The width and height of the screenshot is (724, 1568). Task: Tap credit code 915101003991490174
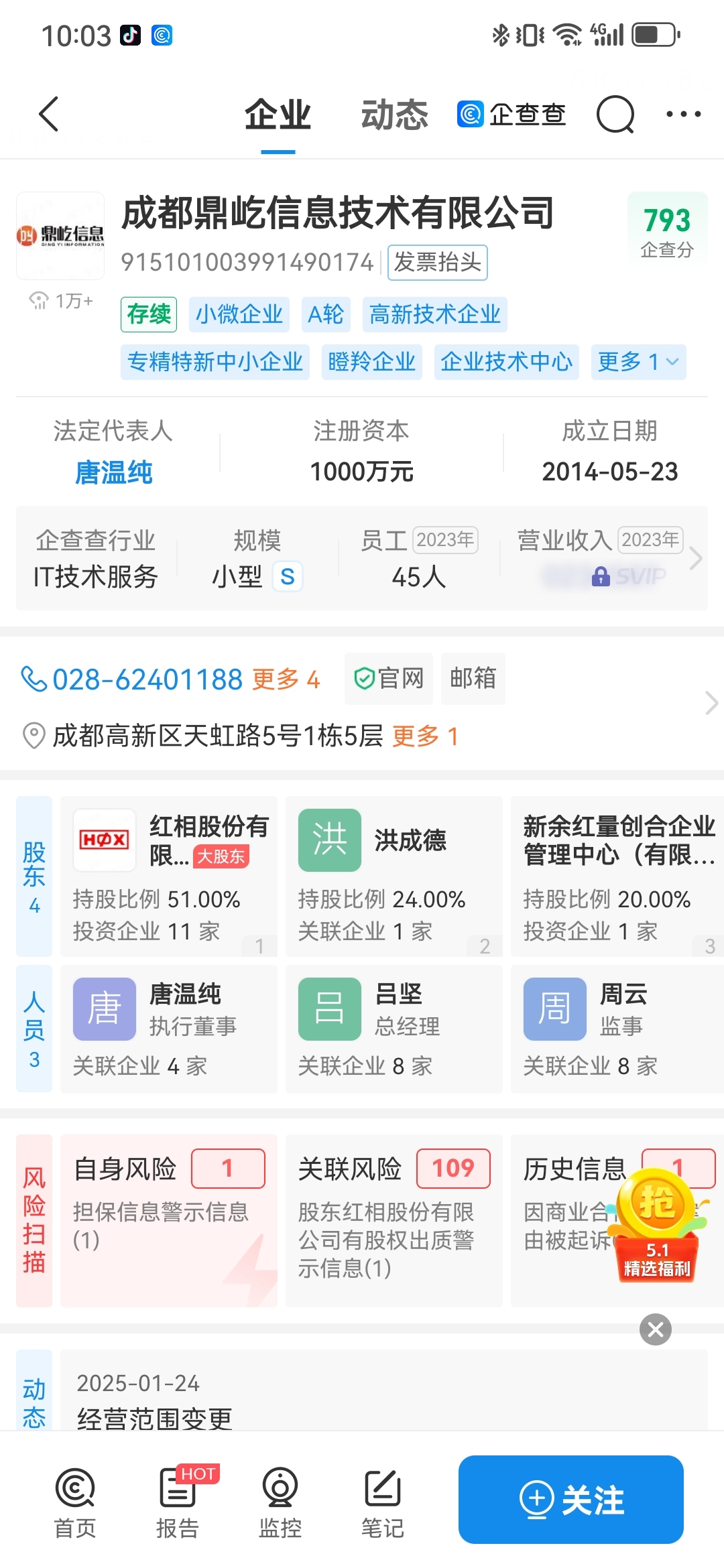click(247, 262)
